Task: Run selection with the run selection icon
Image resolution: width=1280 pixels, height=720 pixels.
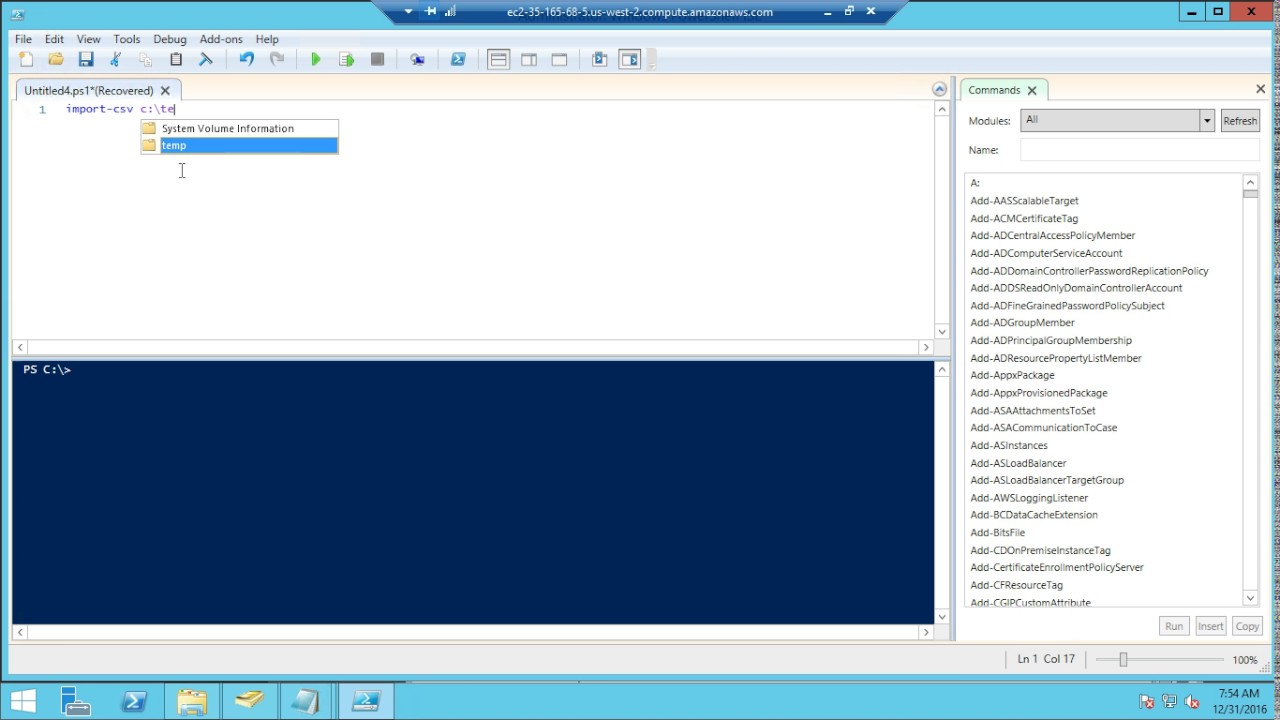Action: coord(347,60)
